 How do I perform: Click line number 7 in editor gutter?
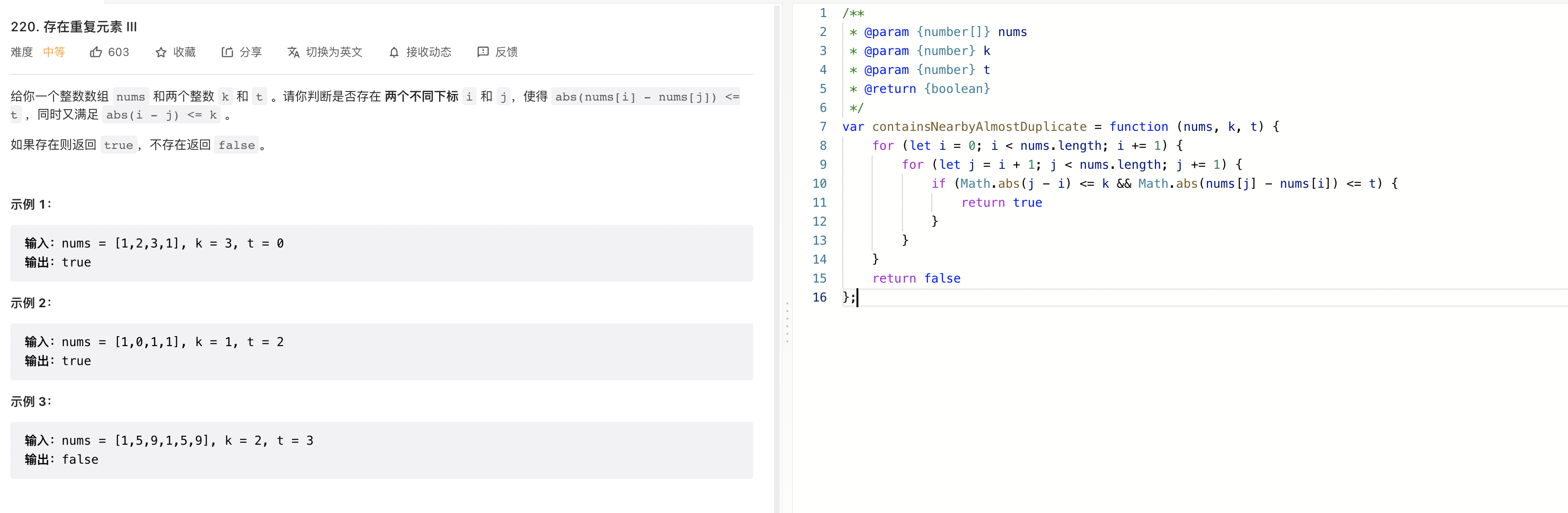pos(823,127)
